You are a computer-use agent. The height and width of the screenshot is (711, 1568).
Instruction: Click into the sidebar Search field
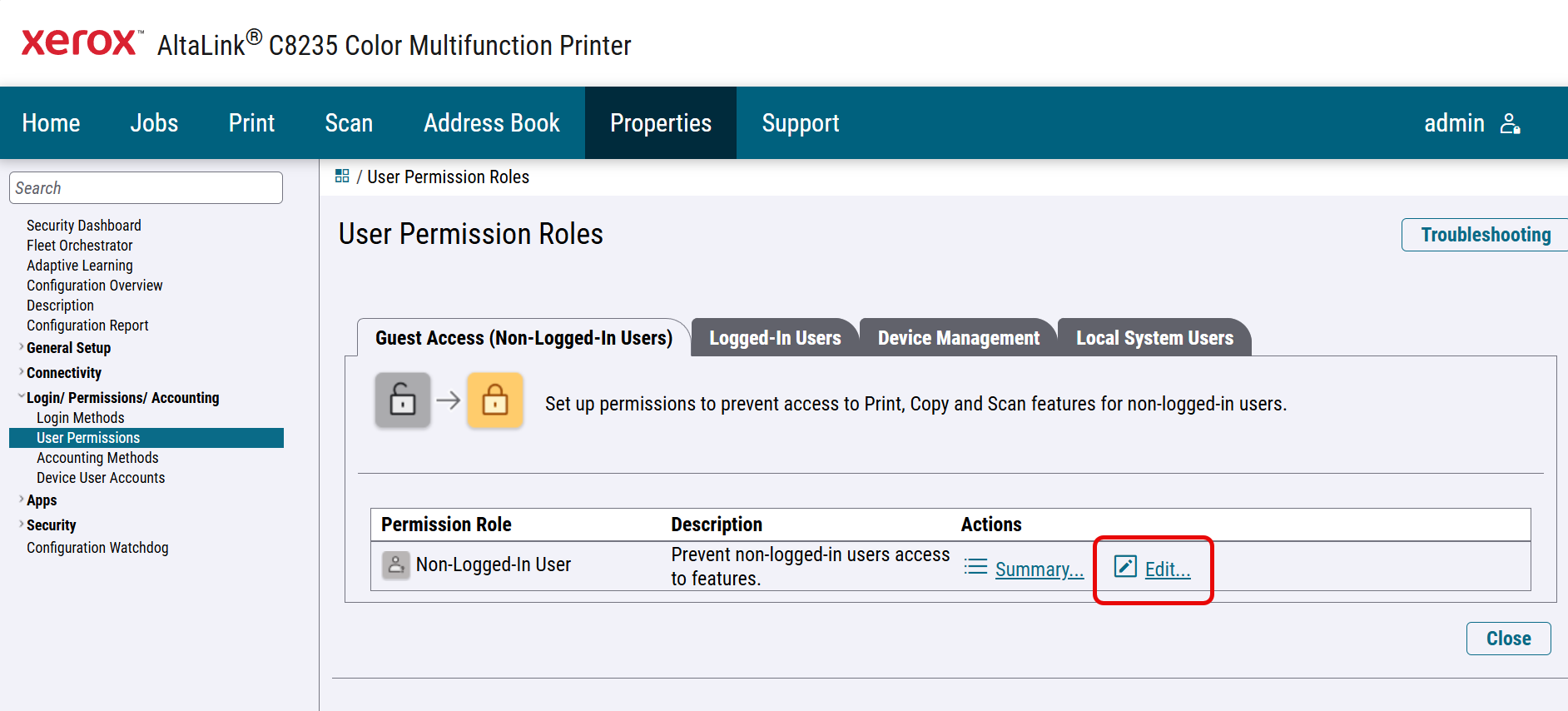[x=146, y=188]
